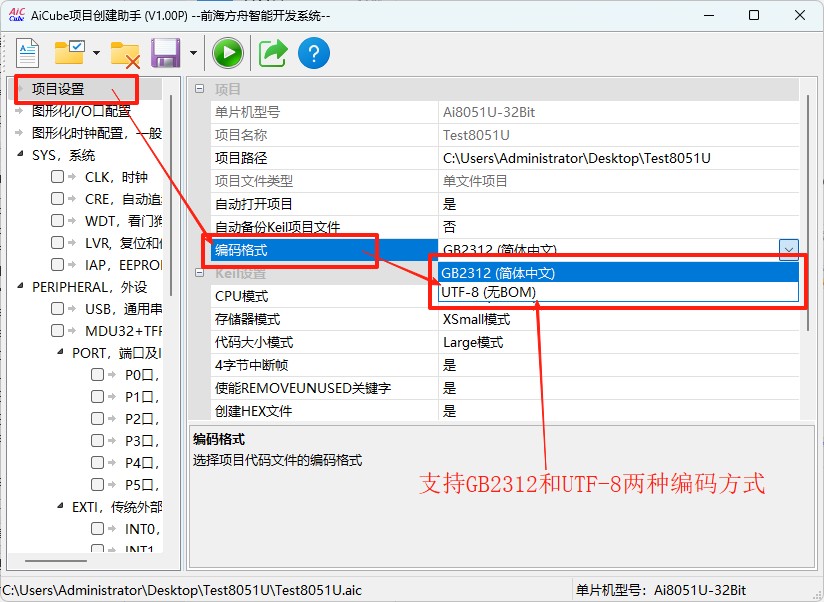Select 项目设置 in the tree
This screenshot has width=824, height=602.
58,89
